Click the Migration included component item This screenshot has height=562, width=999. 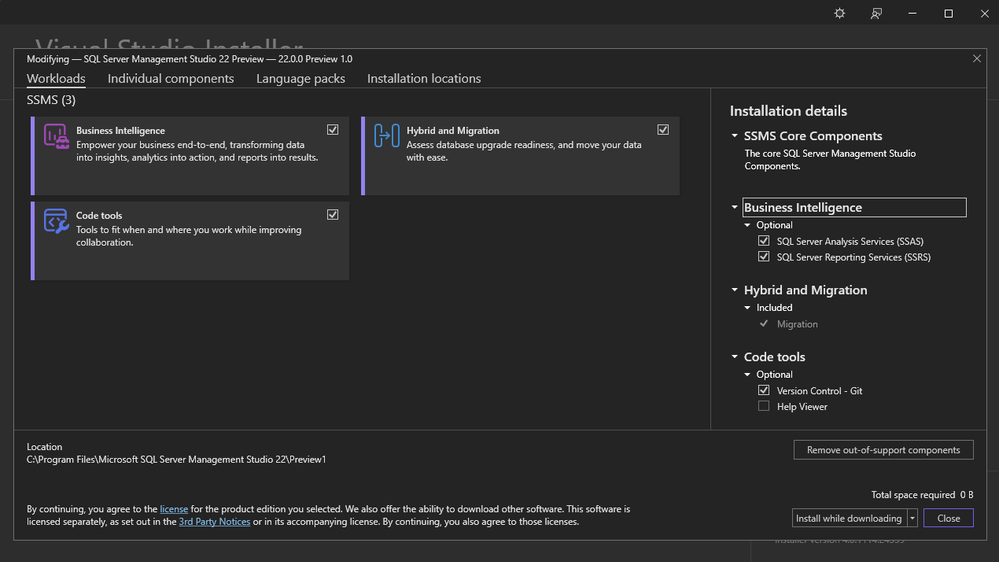tap(797, 324)
